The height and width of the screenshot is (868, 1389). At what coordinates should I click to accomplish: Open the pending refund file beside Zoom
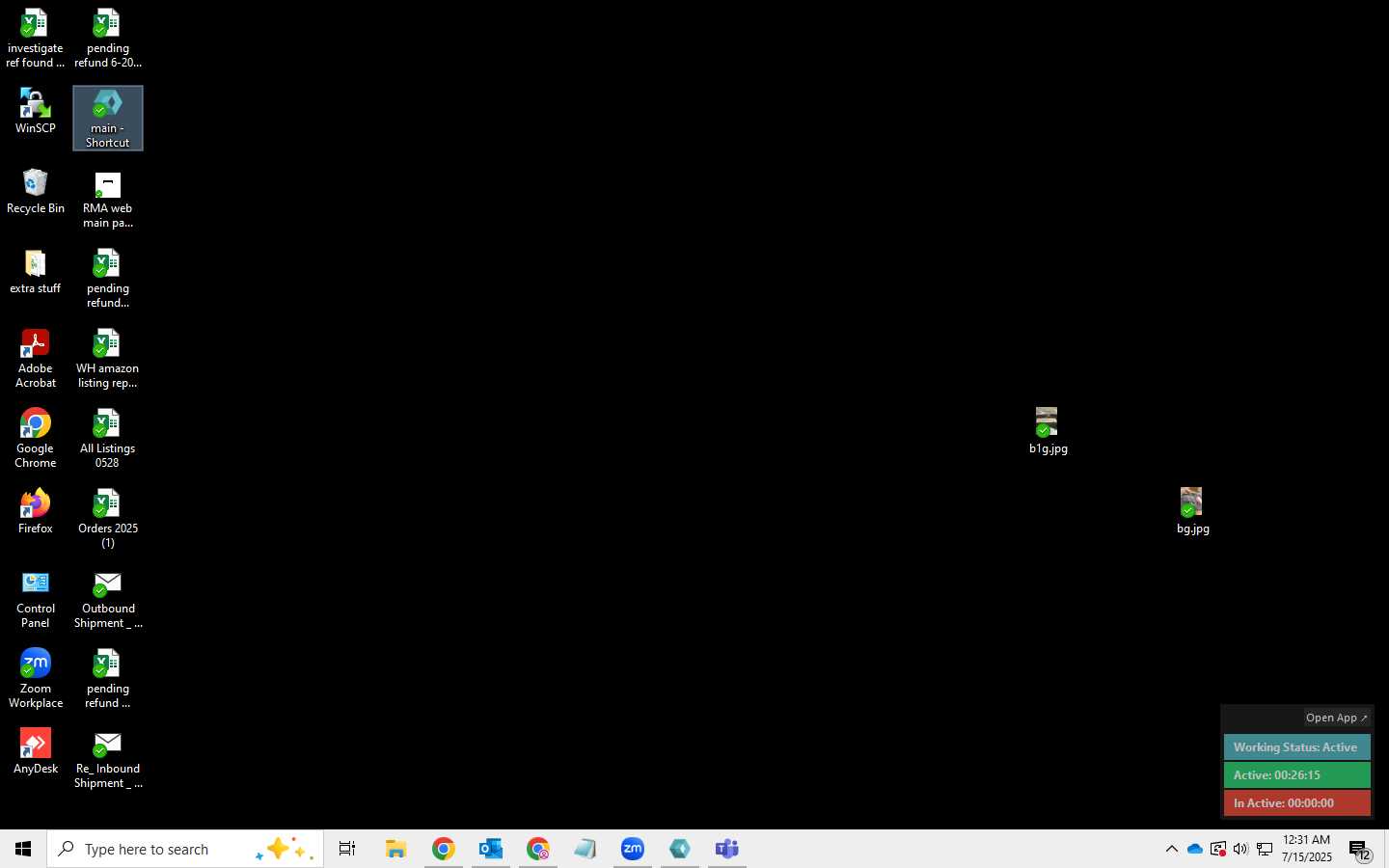[107, 679]
